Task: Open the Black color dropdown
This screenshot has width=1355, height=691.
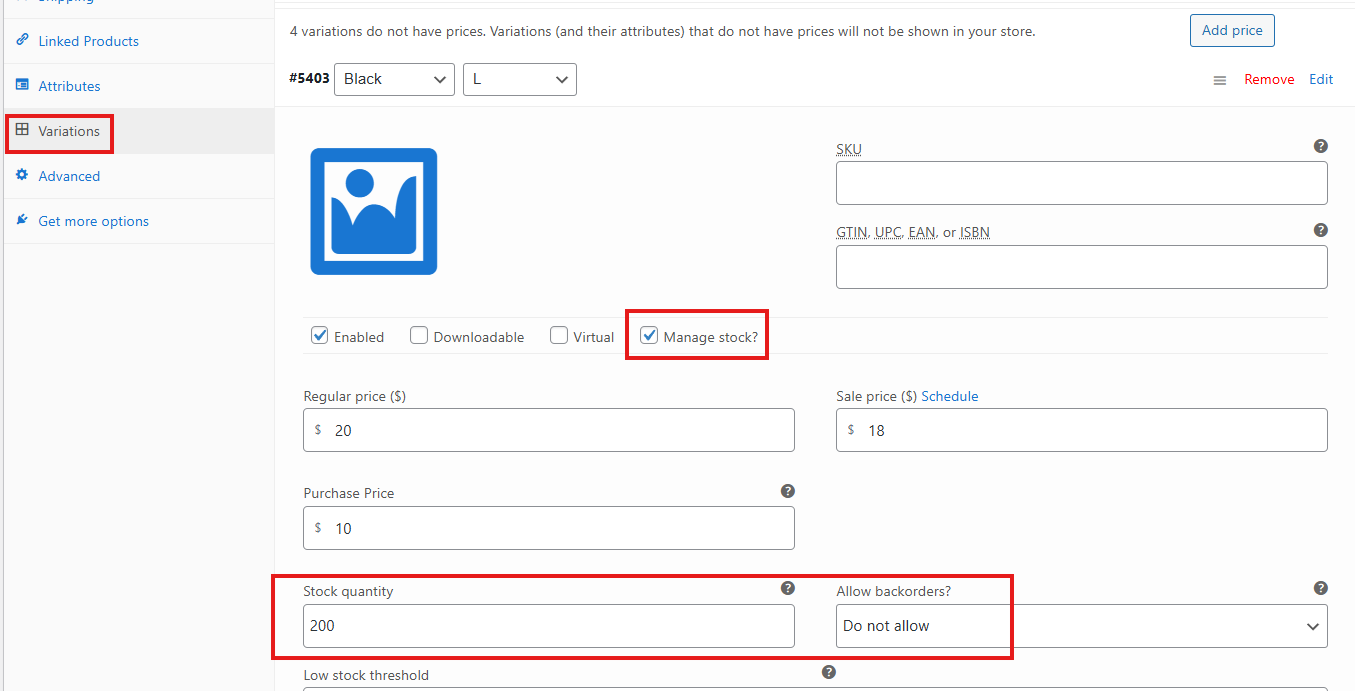Action: pyautogui.click(x=394, y=79)
